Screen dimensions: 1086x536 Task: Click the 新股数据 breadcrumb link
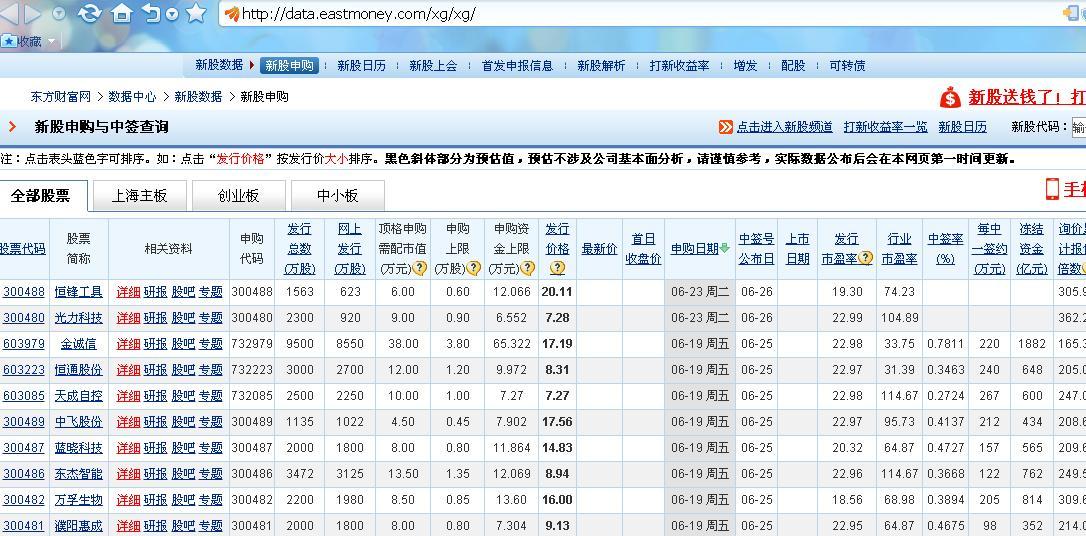pos(198,97)
